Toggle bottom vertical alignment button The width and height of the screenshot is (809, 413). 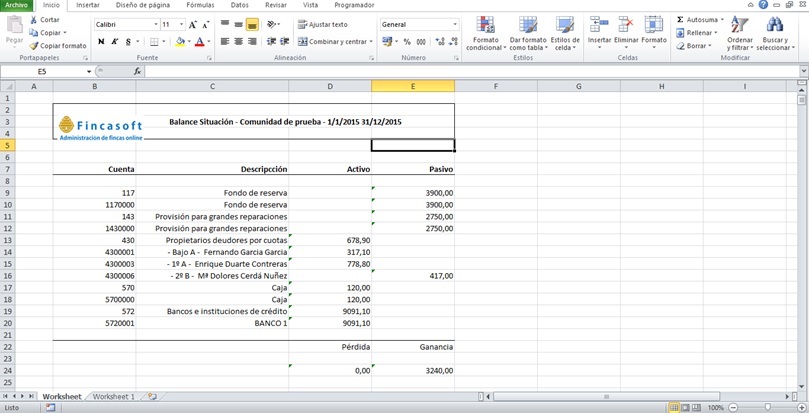pos(253,24)
